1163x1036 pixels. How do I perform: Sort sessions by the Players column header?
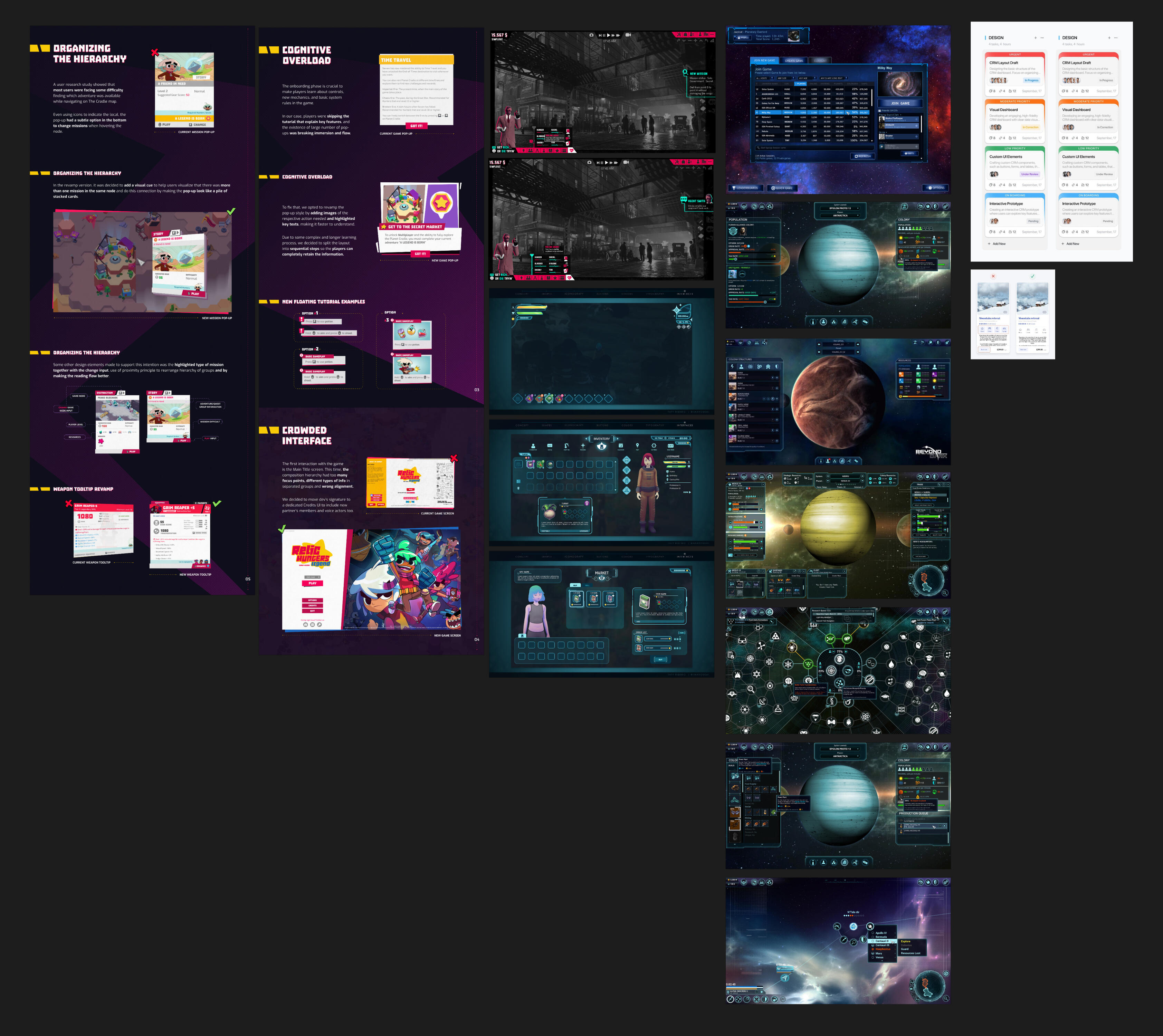click(801, 84)
